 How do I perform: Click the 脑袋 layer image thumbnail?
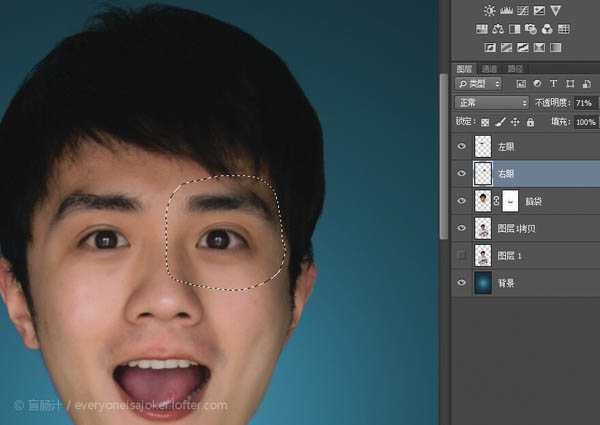[x=483, y=201]
